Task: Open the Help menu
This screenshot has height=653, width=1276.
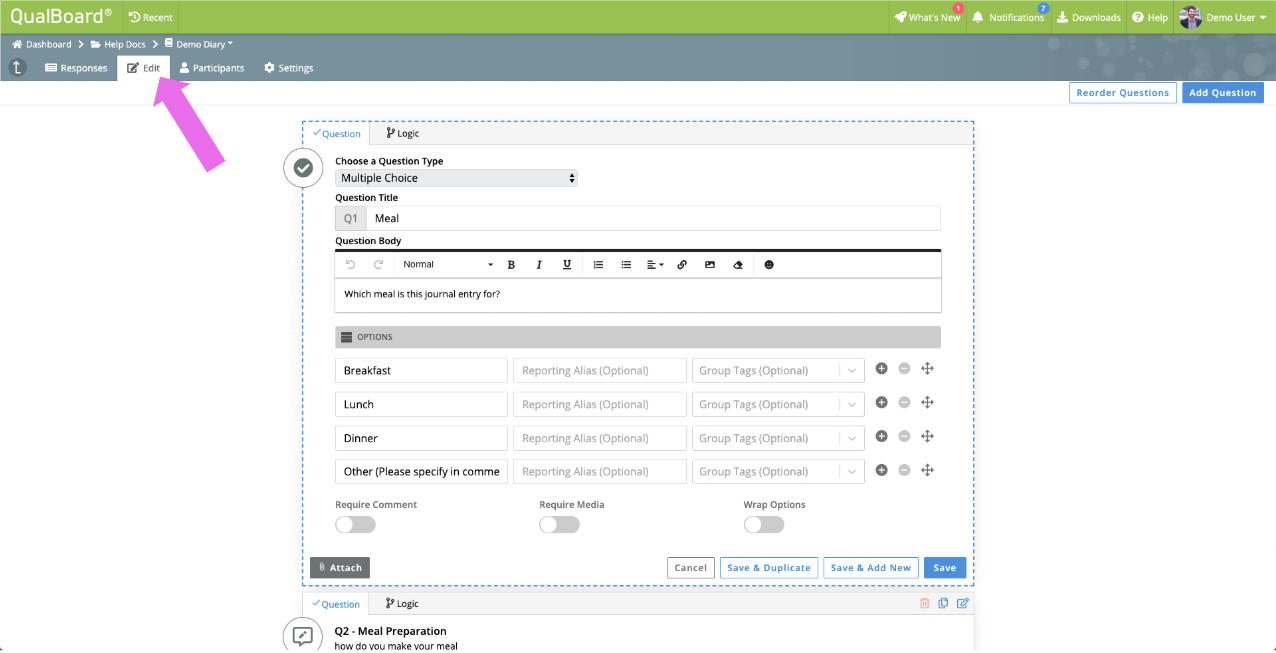Action: point(1150,17)
